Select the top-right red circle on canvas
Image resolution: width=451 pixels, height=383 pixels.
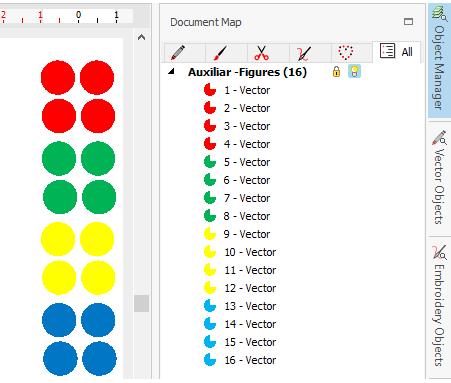click(x=97, y=77)
